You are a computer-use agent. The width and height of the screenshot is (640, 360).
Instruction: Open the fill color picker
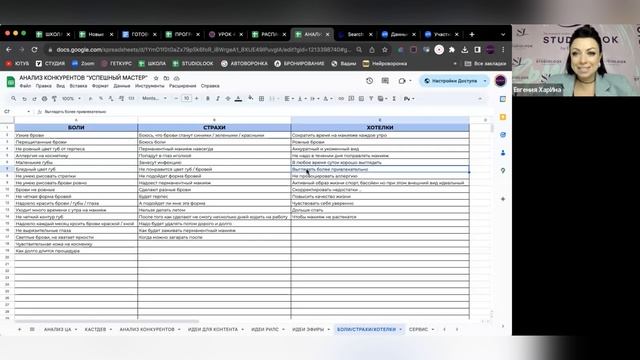pos(250,98)
